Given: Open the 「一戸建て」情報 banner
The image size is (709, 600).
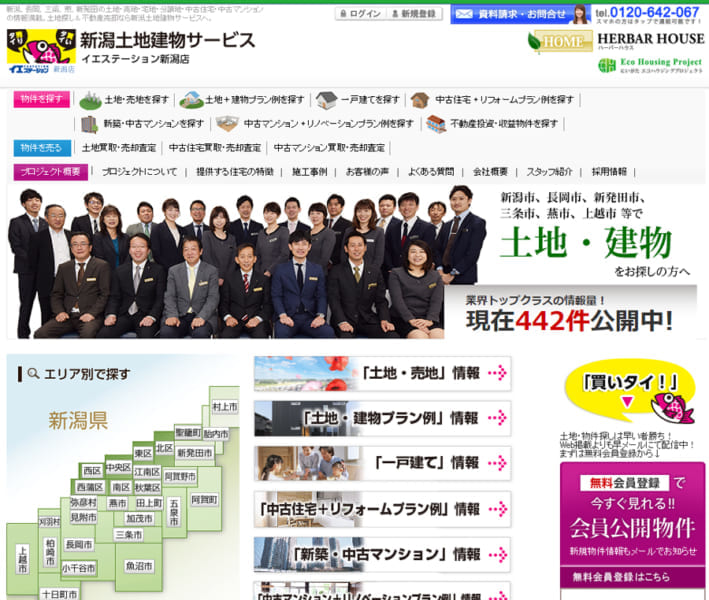Looking at the screenshot, I should tap(383, 463).
